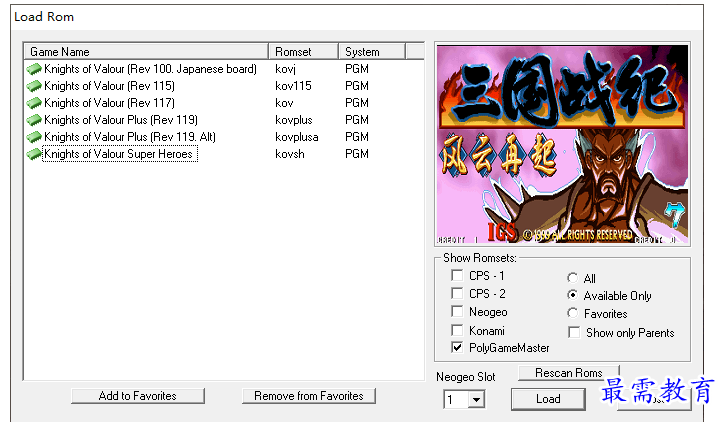Click the Rescan Roms button
The width and height of the screenshot is (723, 422).
click(569, 373)
